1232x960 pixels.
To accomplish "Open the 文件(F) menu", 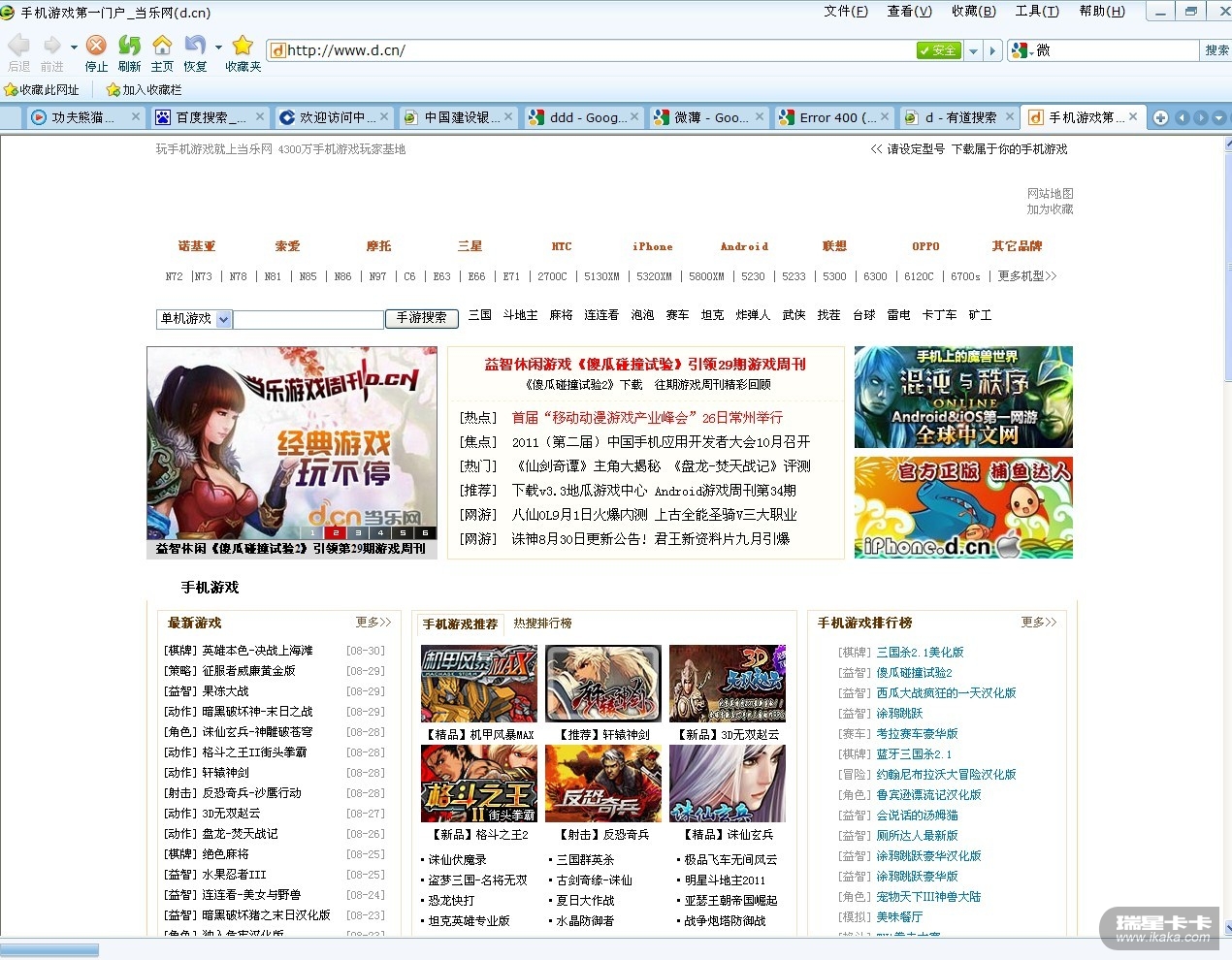I will click(x=846, y=12).
